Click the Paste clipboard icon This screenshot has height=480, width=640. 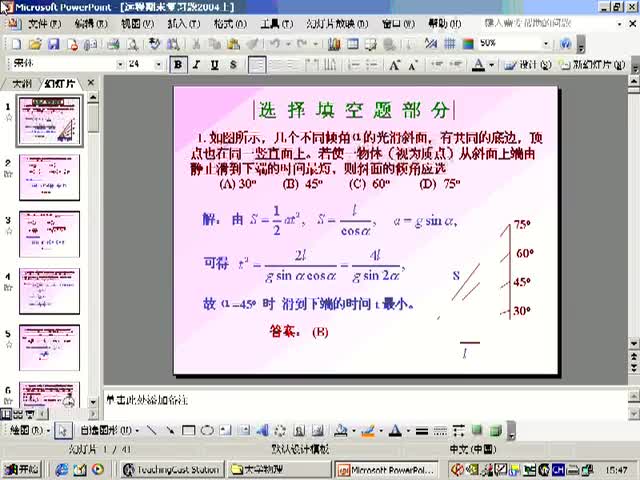coord(233,44)
